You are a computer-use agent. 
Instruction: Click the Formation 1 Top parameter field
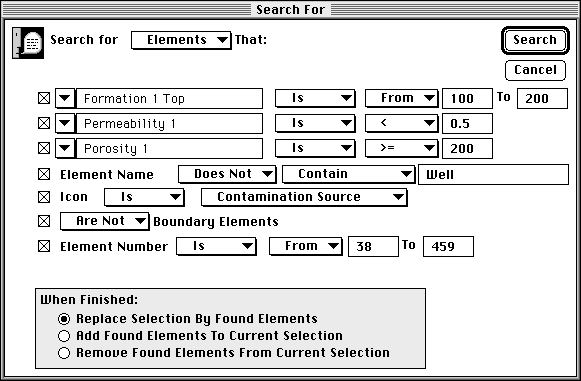tap(169, 98)
